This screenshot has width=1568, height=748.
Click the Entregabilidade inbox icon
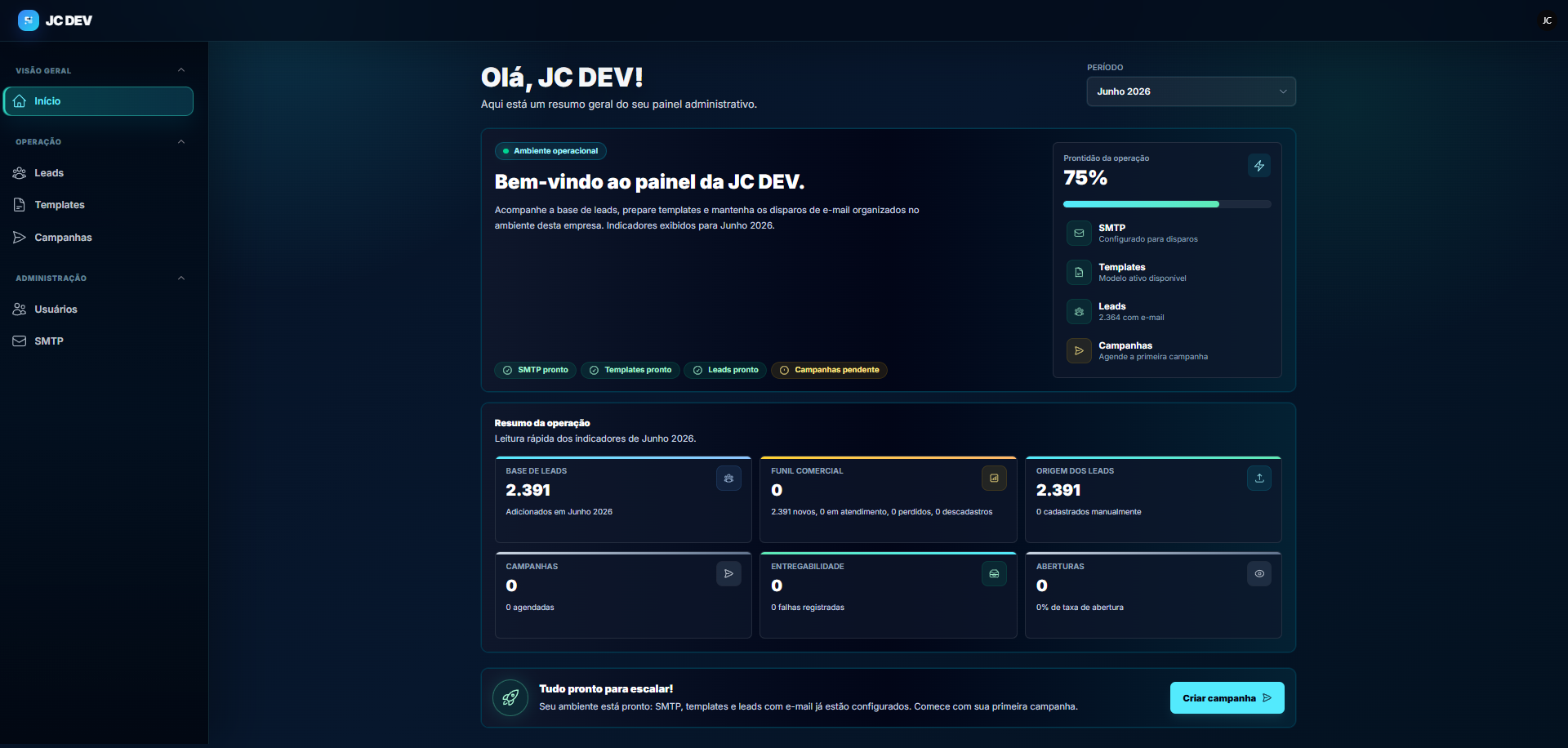[994, 574]
